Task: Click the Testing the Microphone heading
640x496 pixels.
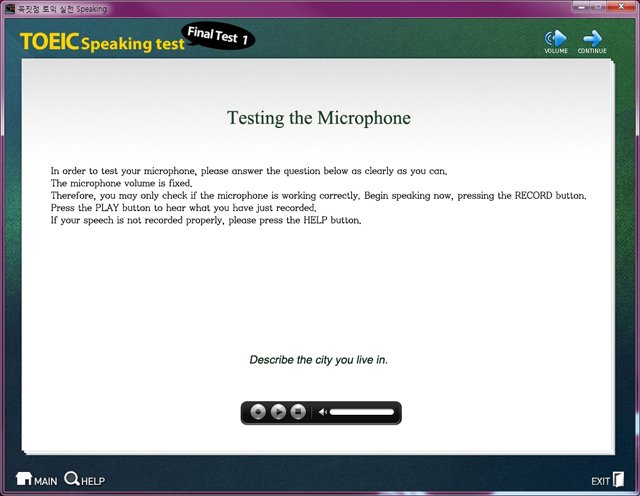Action: click(x=319, y=118)
